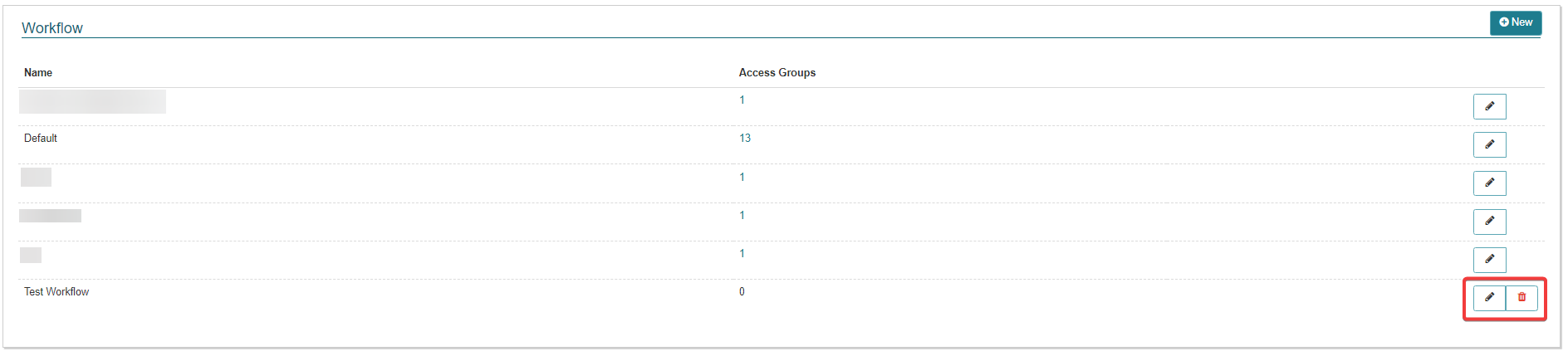Select the 'Test Workflow' name
The image size is (1568, 356).
tap(56, 292)
